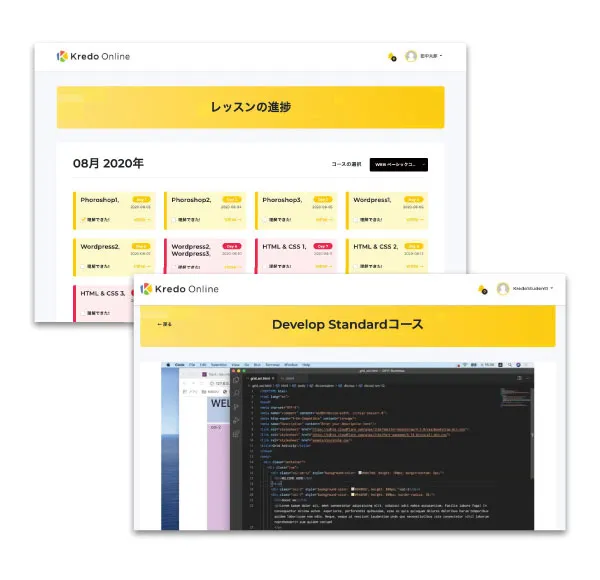Click the VS Code minimap in the video

[x=515, y=397]
